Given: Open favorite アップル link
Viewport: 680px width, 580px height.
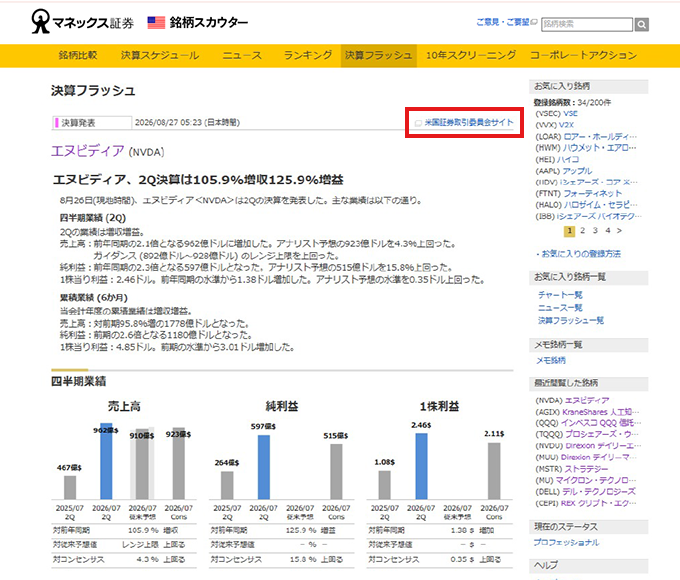Looking at the screenshot, I should pos(577,171).
